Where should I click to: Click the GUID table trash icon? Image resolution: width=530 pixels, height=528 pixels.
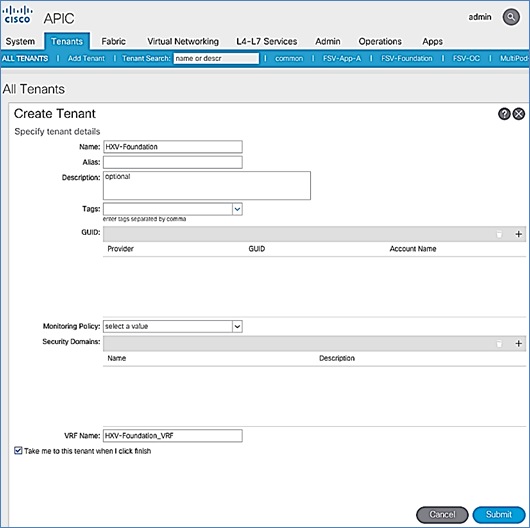pos(499,234)
